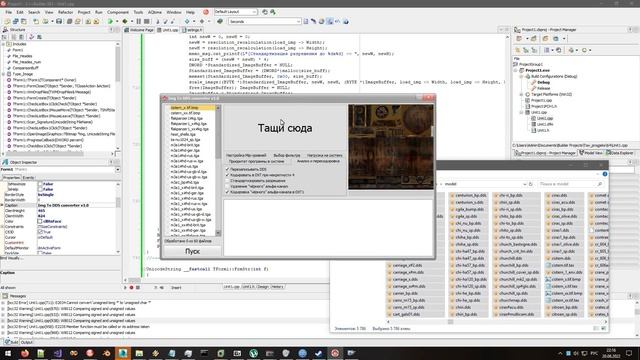Click the Пуск button in the converter window
The height and width of the screenshot is (360, 640).
pos(192,251)
